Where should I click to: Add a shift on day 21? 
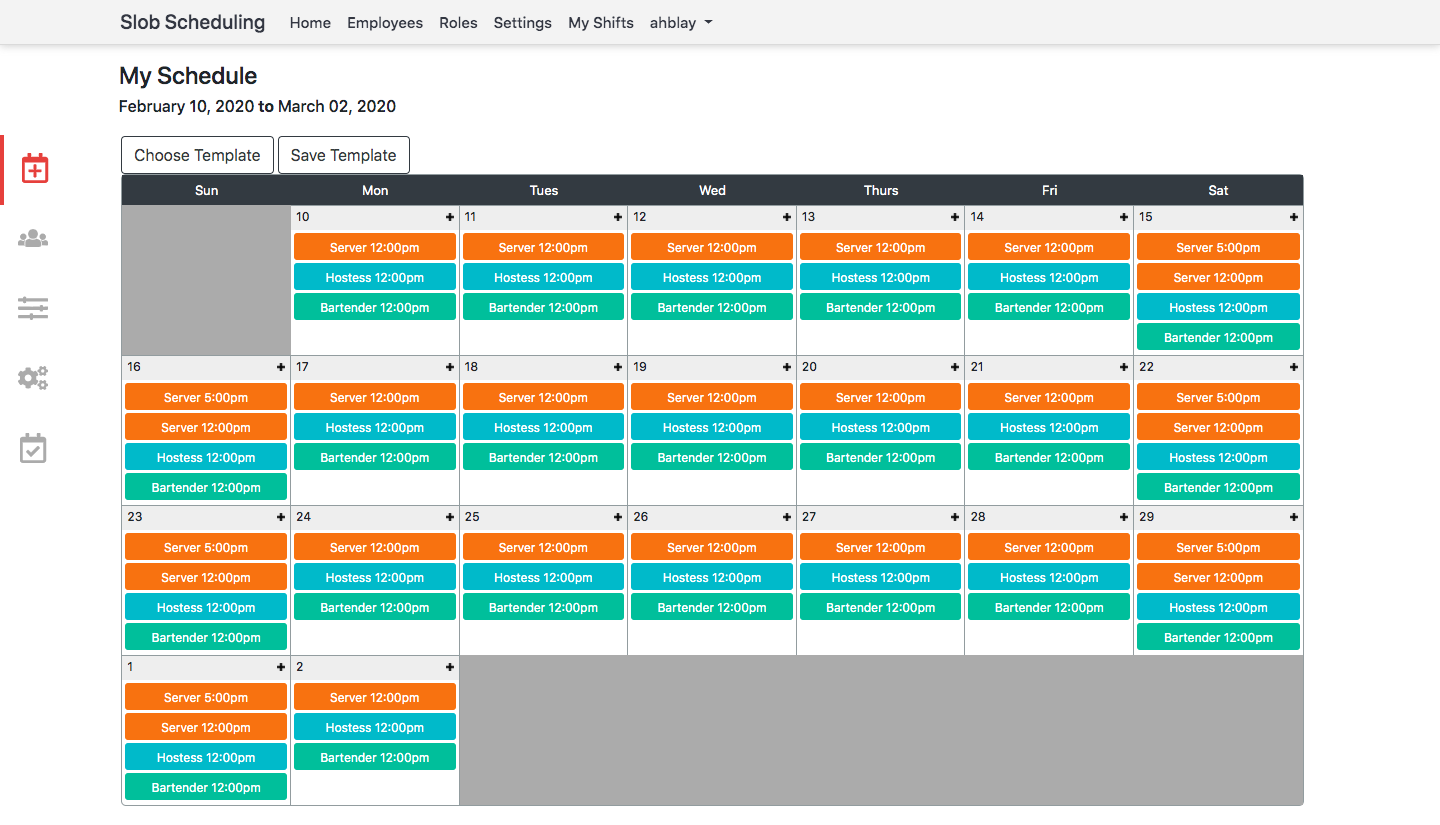click(x=1124, y=367)
